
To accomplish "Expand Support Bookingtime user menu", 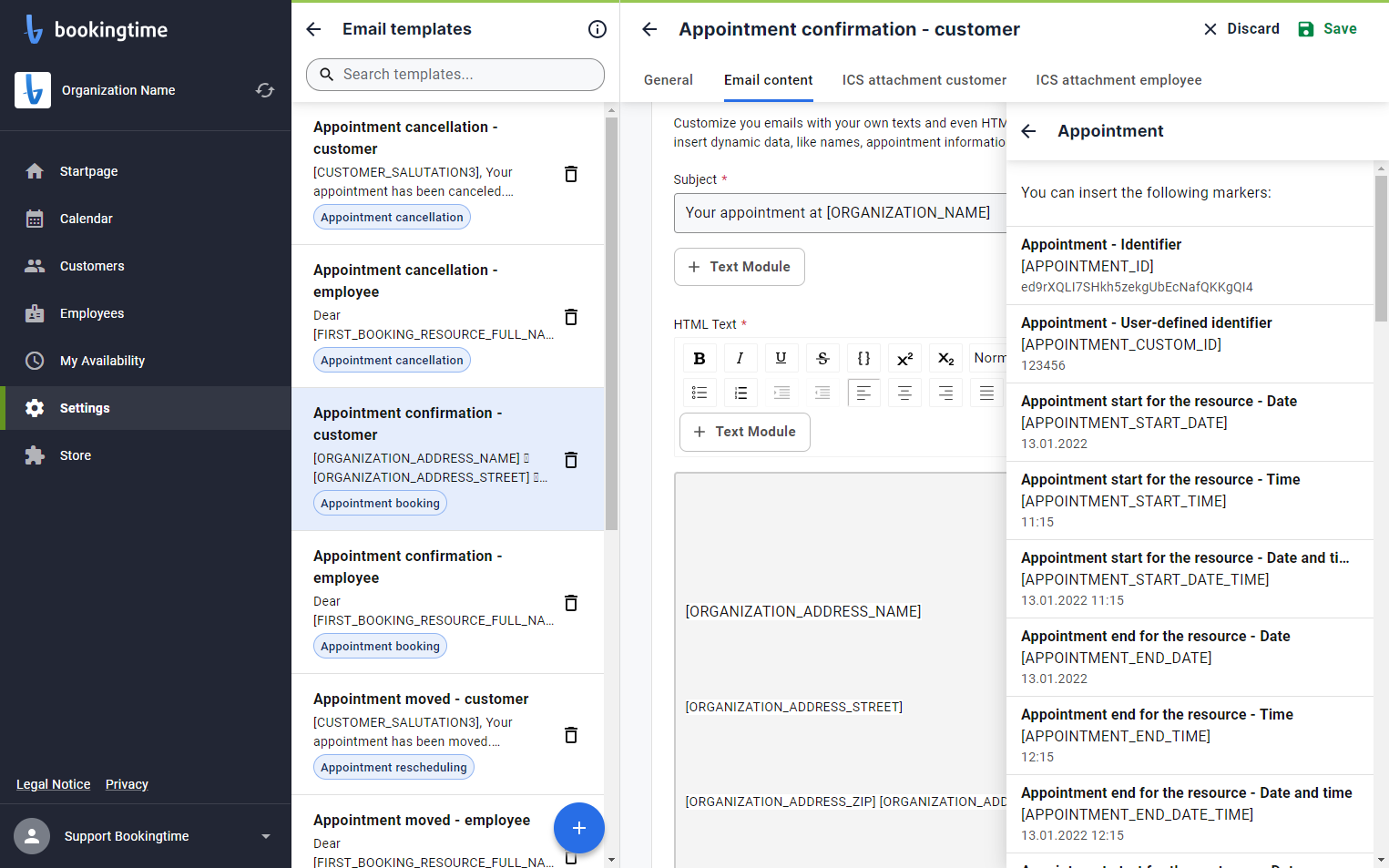I will [x=266, y=836].
